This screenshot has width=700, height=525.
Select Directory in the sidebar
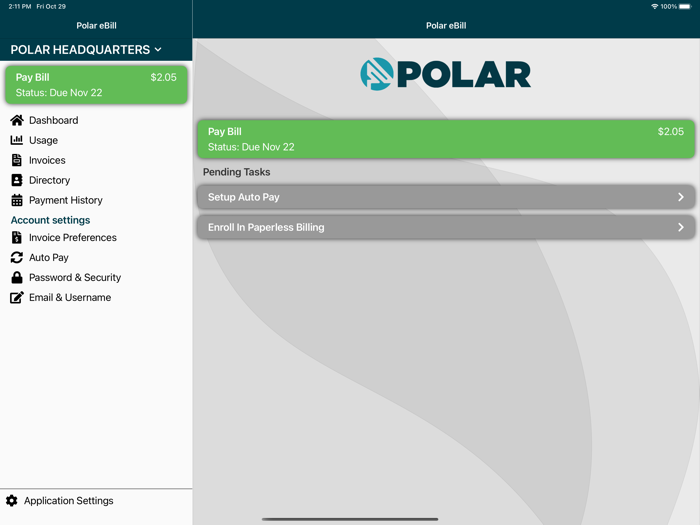click(50, 180)
